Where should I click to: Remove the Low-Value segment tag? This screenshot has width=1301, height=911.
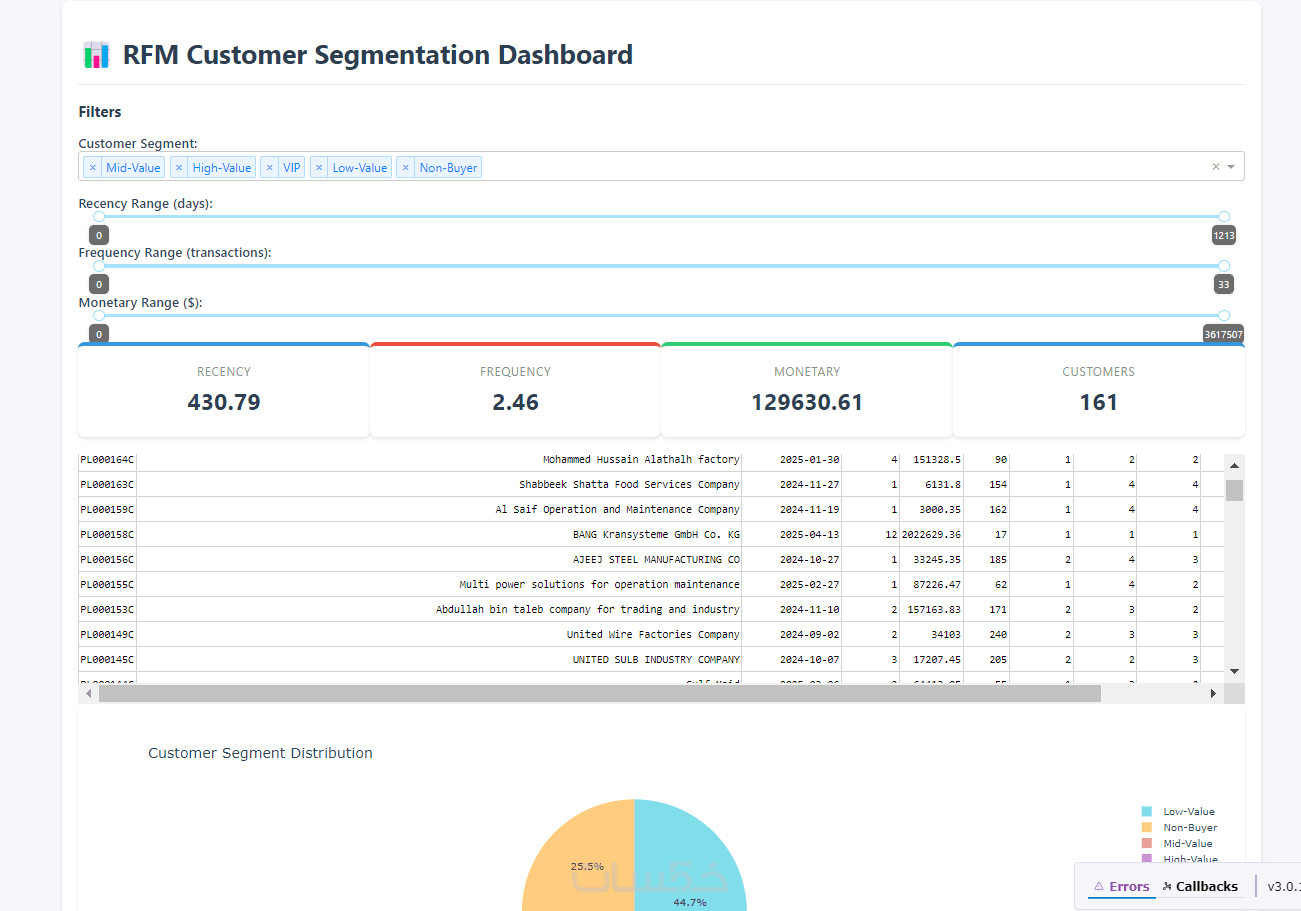coord(319,168)
